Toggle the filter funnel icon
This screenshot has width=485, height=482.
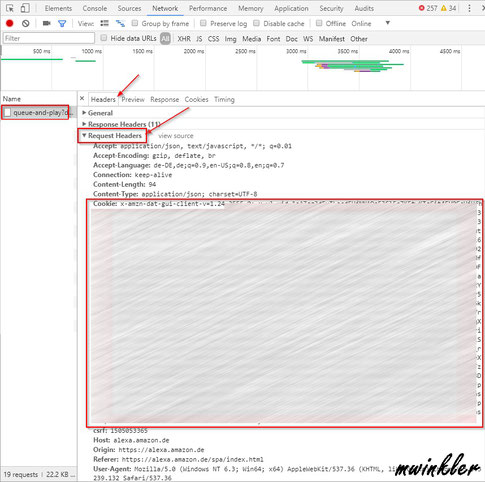tap(62, 23)
